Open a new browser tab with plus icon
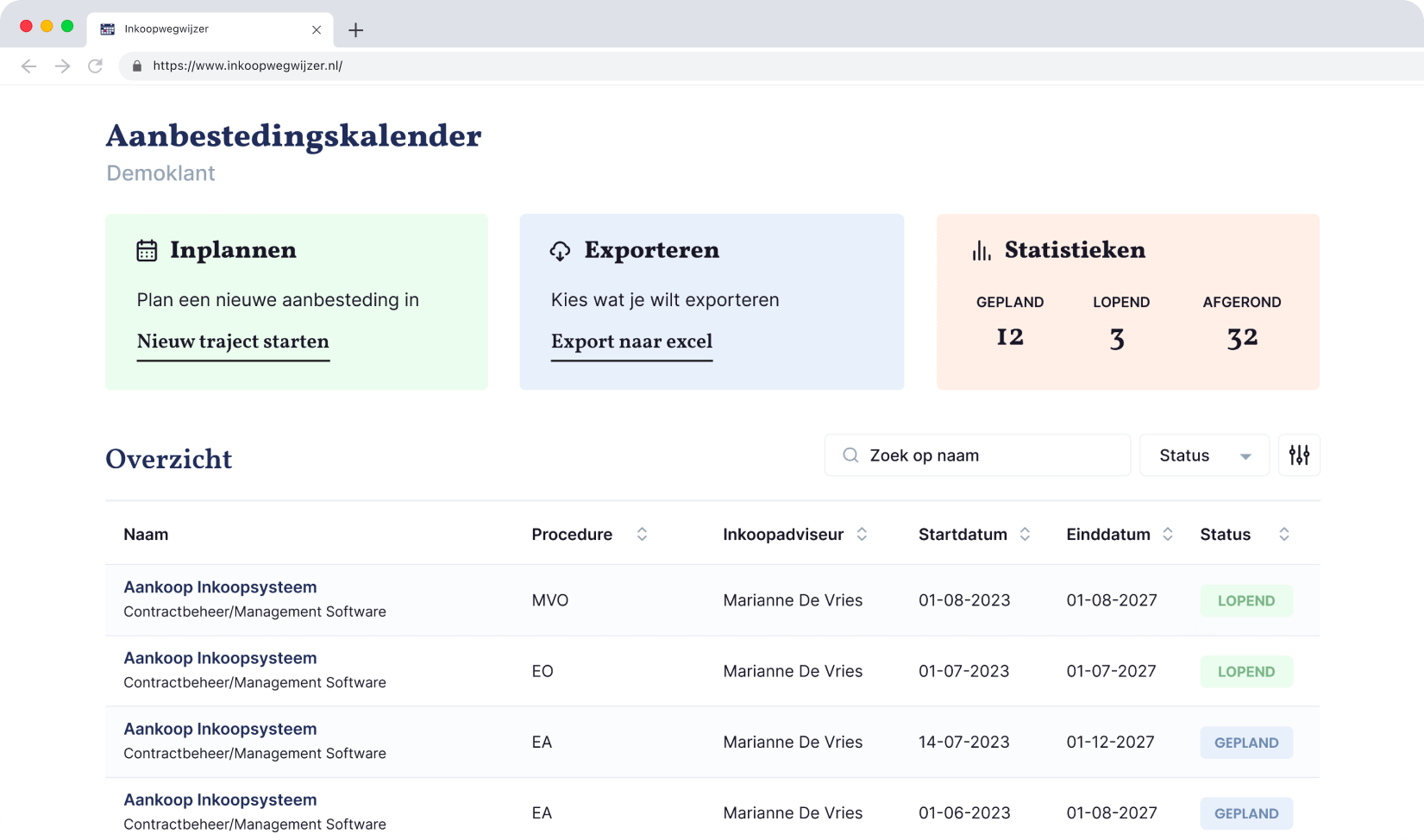Viewport: 1424px width, 840px height. click(x=355, y=30)
